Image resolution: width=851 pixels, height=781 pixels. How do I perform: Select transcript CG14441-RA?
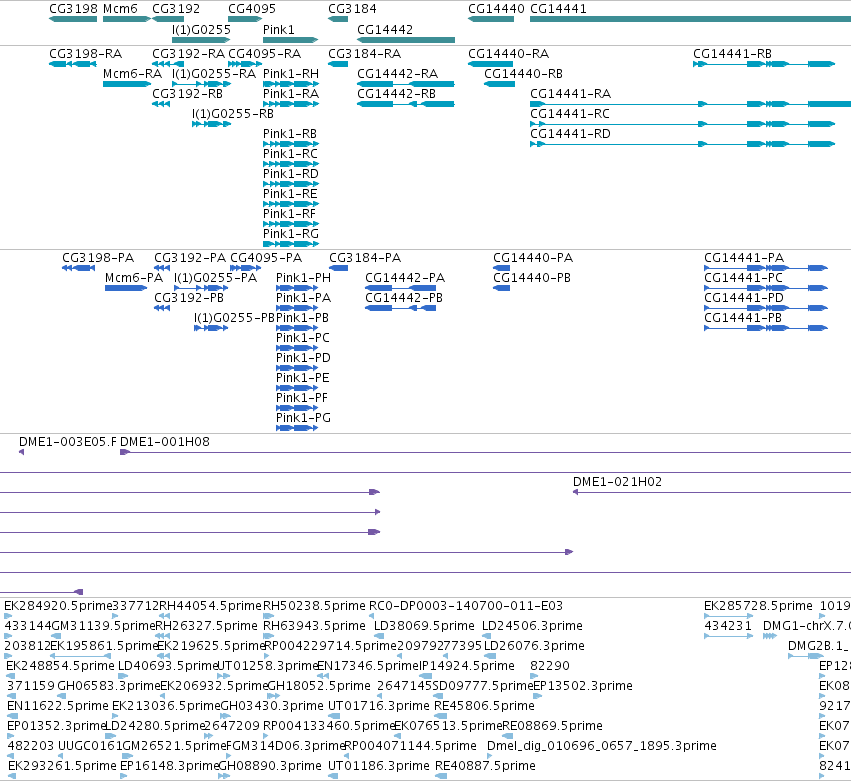coord(570,93)
